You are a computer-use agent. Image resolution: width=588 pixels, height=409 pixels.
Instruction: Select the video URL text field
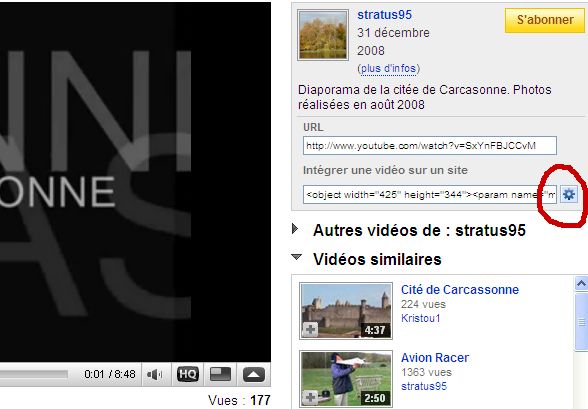pyautogui.click(x=430, y=145)
